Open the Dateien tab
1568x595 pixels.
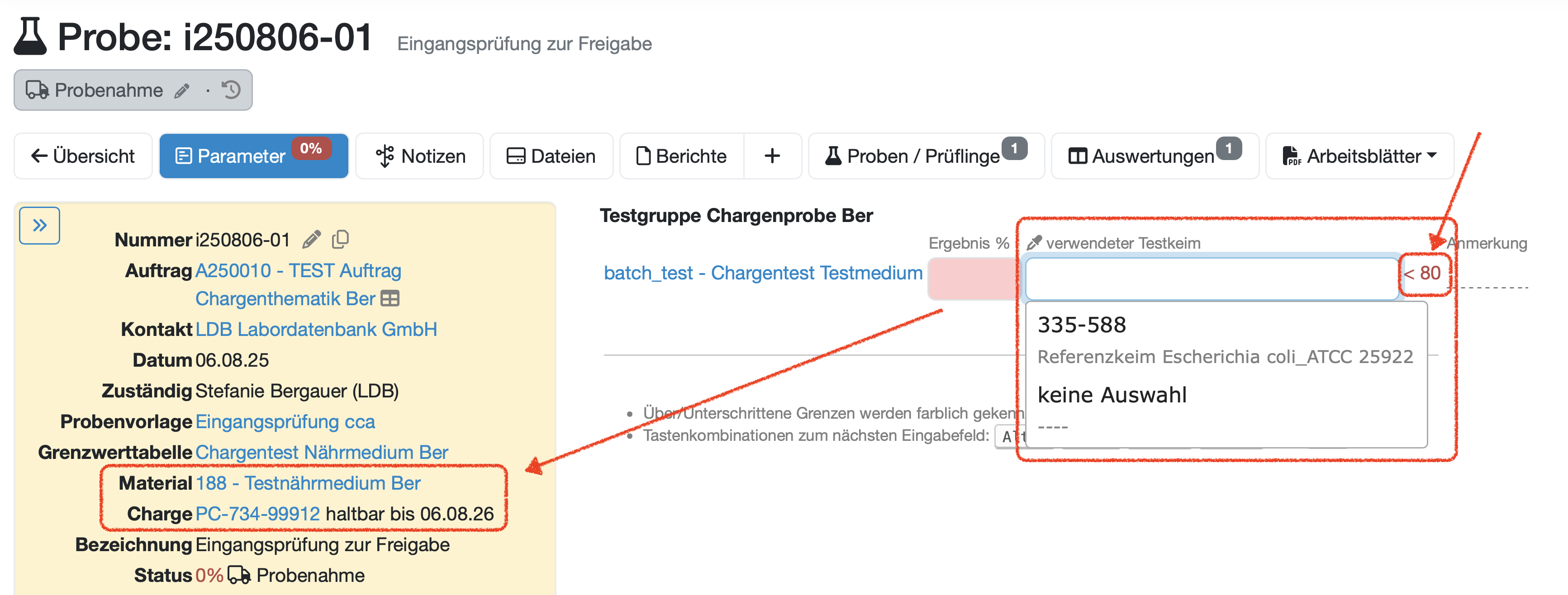click(551, 156)
